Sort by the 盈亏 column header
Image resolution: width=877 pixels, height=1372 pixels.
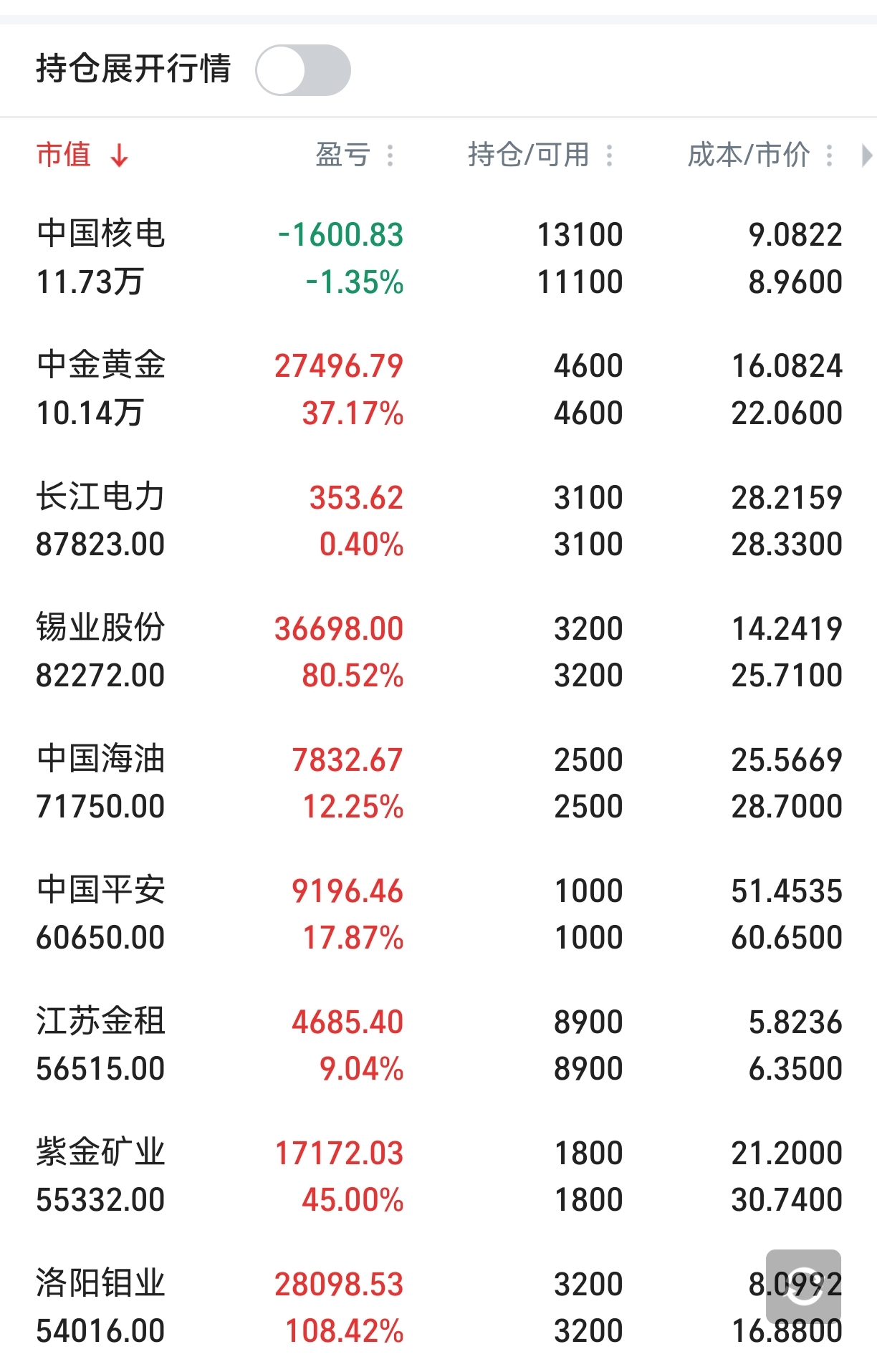tap(342, 155)
